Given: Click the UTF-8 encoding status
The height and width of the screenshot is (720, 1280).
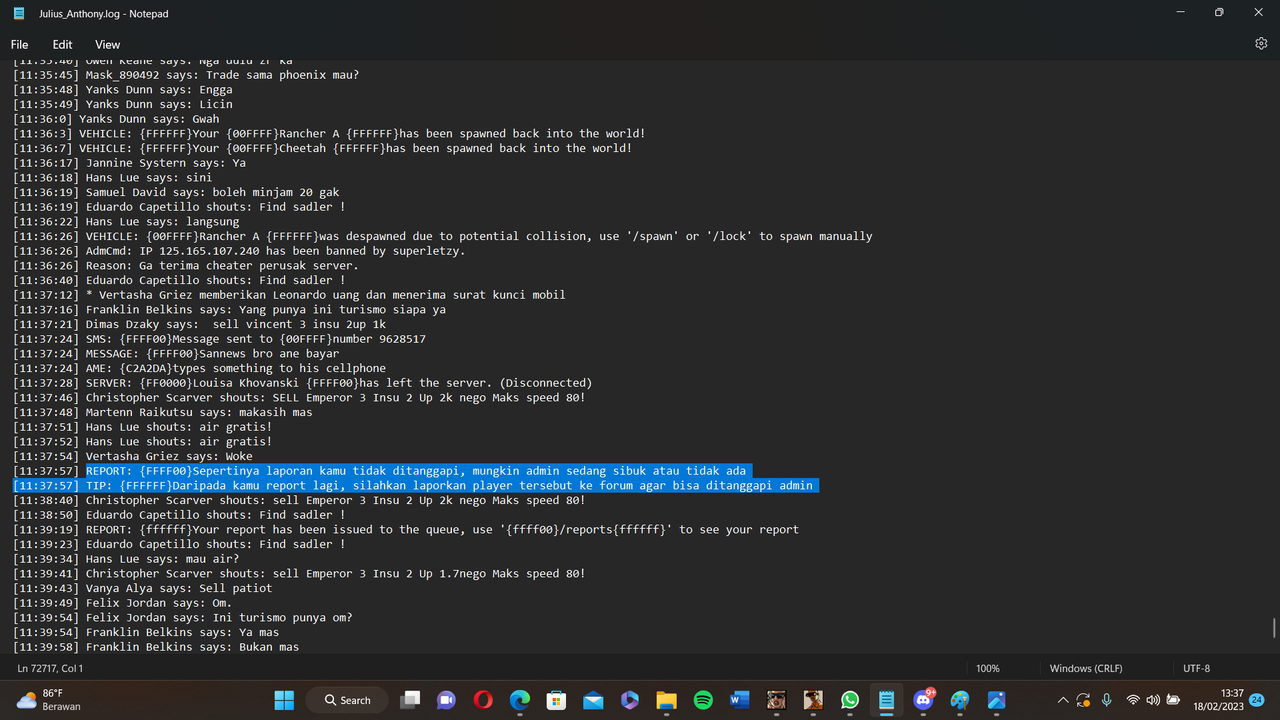Looking at the screenshot, I should click(1196, 668).
